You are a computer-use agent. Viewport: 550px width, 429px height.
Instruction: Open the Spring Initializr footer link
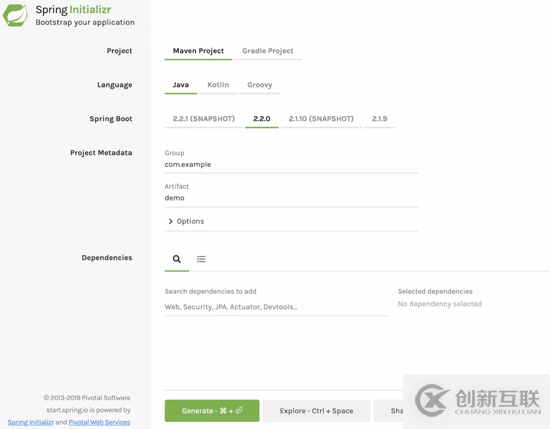[31, 422]
